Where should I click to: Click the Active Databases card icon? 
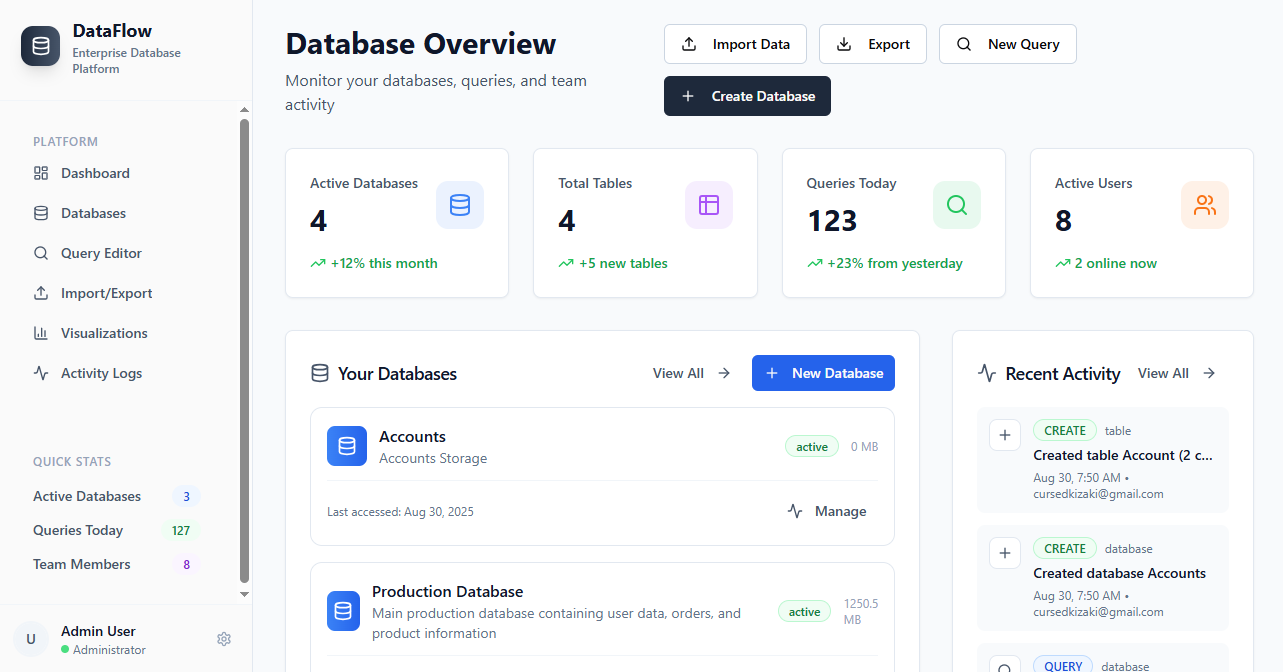460,205
